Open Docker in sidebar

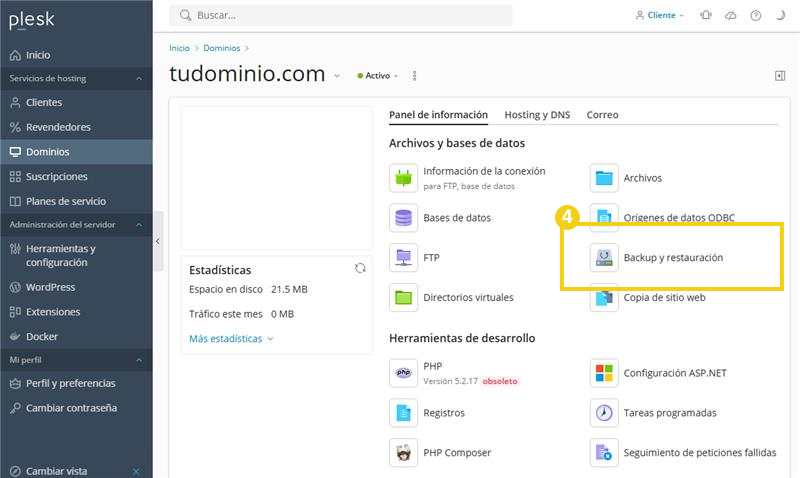pyautogui.click(x=77, y=337)
